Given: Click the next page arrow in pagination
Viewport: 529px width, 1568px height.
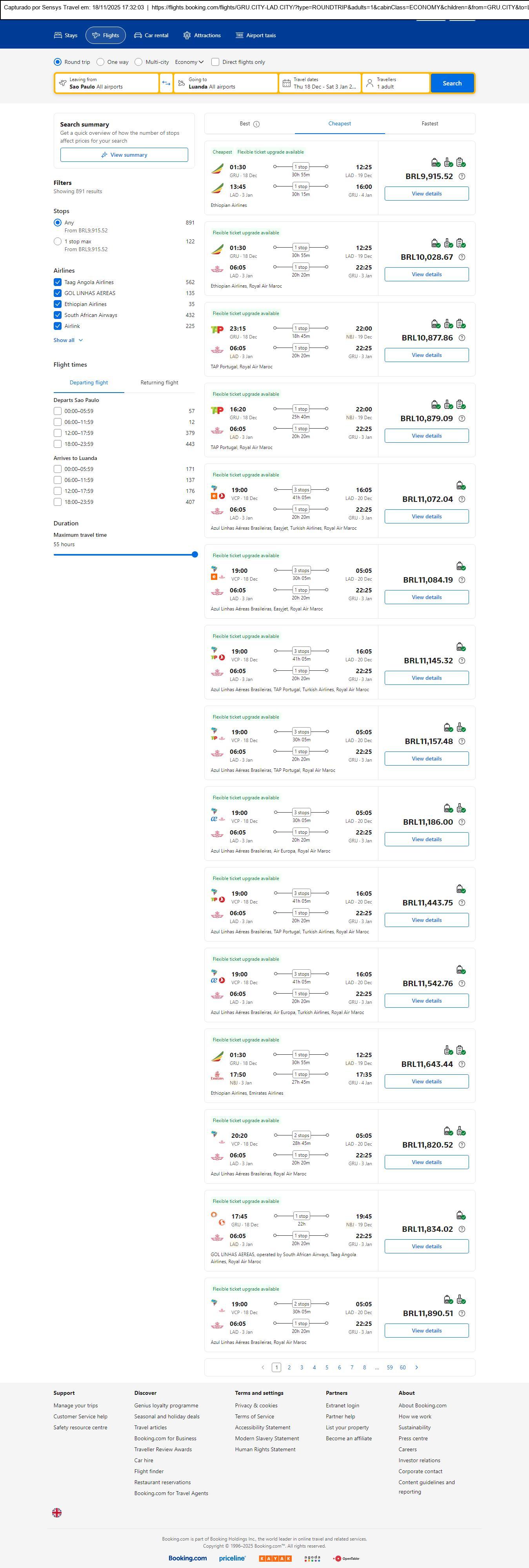Looking at the screenshot, I should 416,1367.
